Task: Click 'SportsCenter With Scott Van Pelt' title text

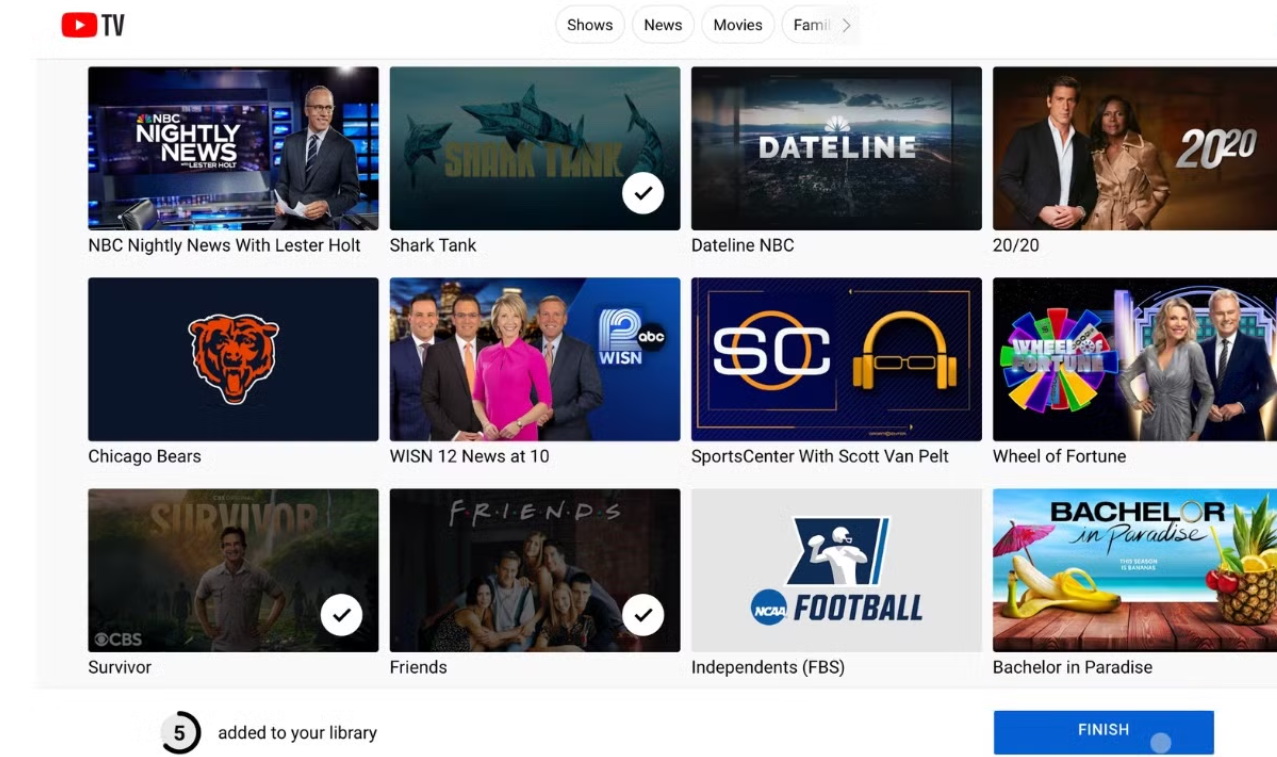Action: pos(820,456)
